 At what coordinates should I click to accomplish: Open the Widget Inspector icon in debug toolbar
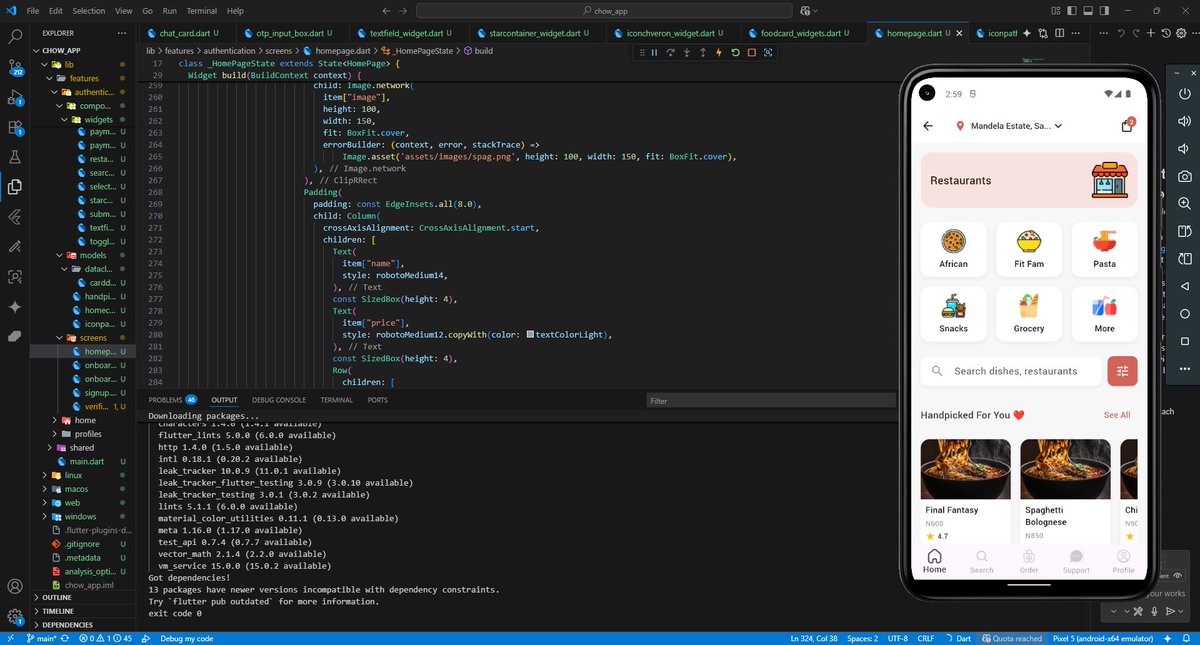(767, 53)
